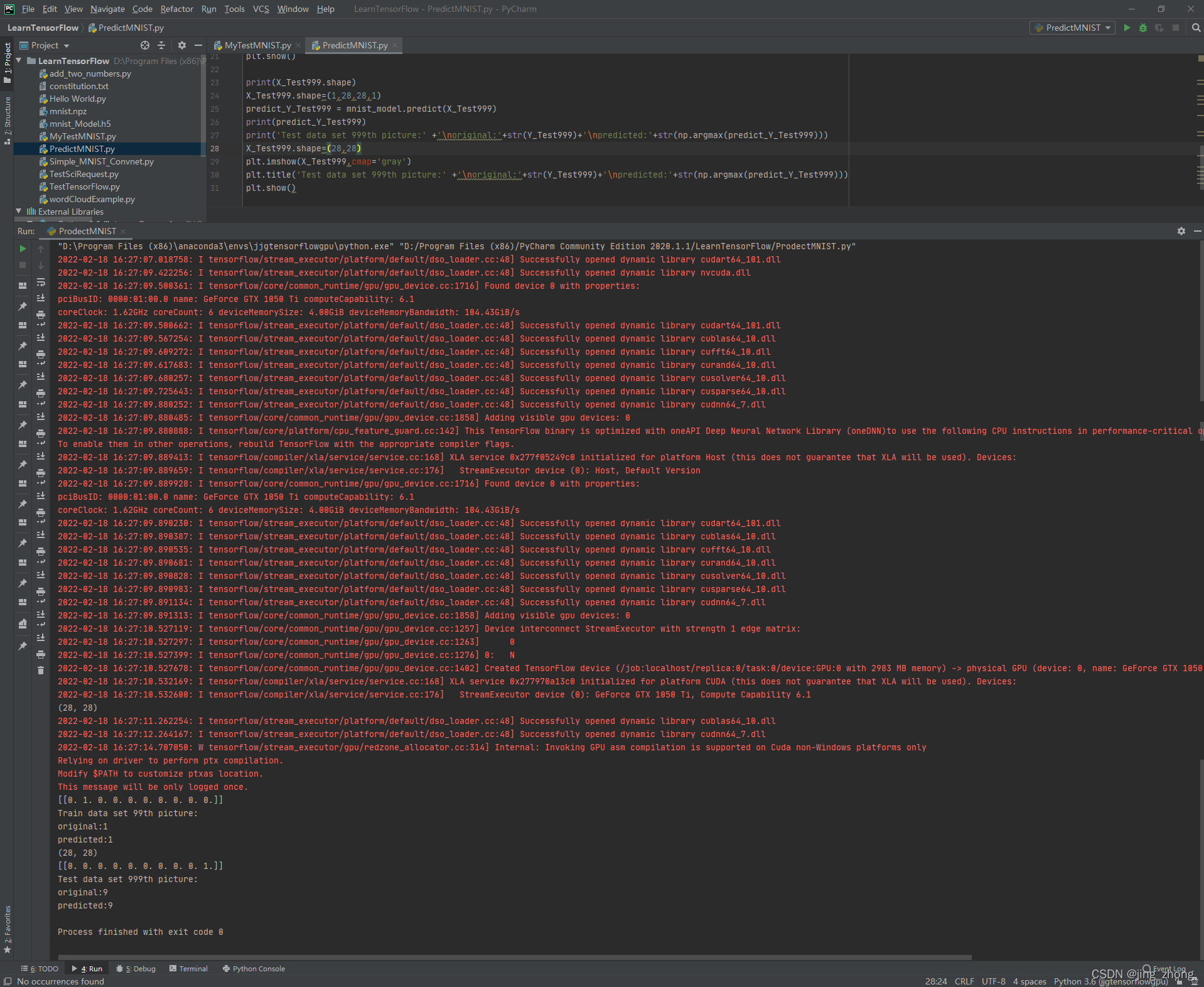The image size is (1204, 987).
Task: Collapse all nodes in the Project panel
Action: [x=161, y=45]
